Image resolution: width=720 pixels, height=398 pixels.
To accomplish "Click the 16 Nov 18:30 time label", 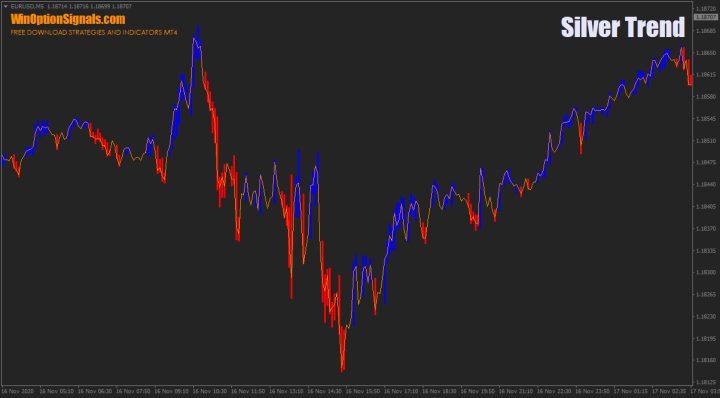I will click(x=439, y=392).
